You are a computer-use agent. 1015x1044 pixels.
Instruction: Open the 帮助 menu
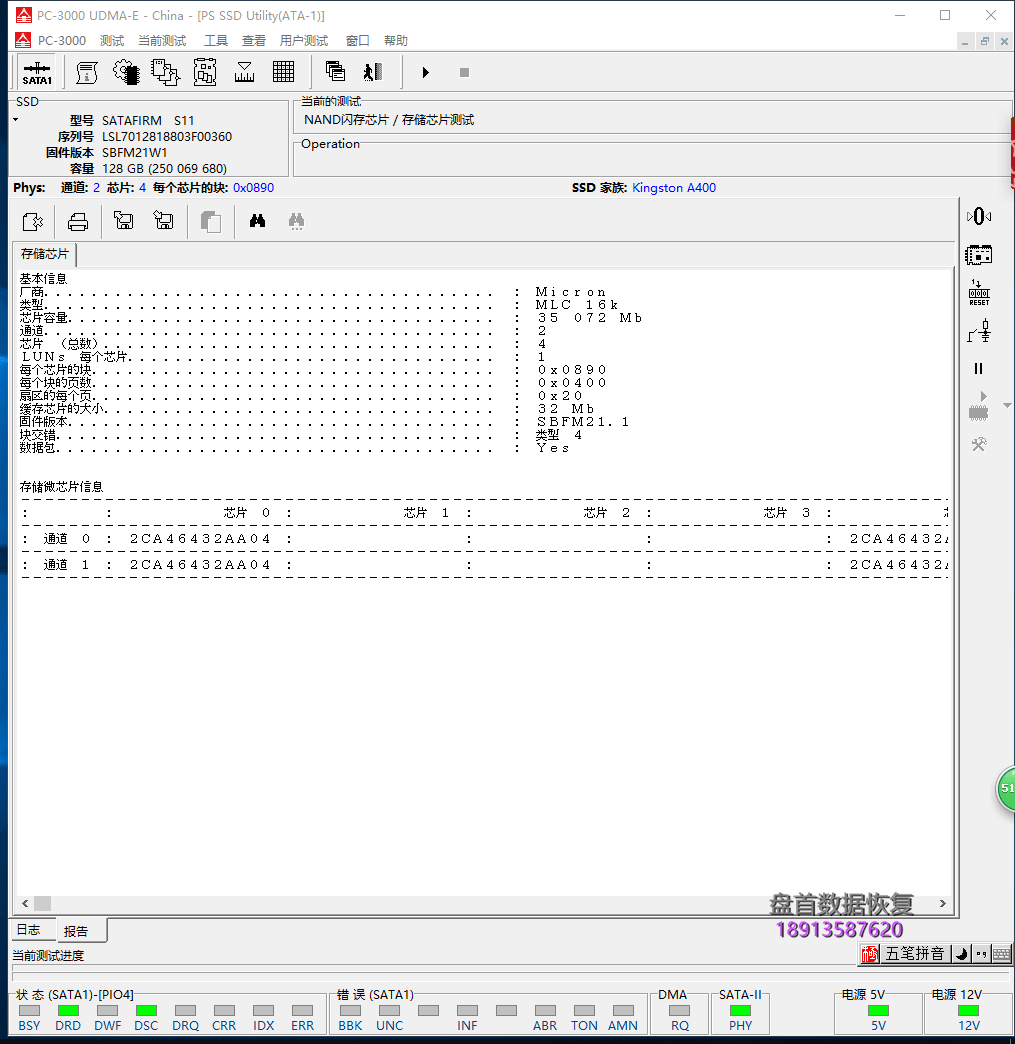point(396,41)
